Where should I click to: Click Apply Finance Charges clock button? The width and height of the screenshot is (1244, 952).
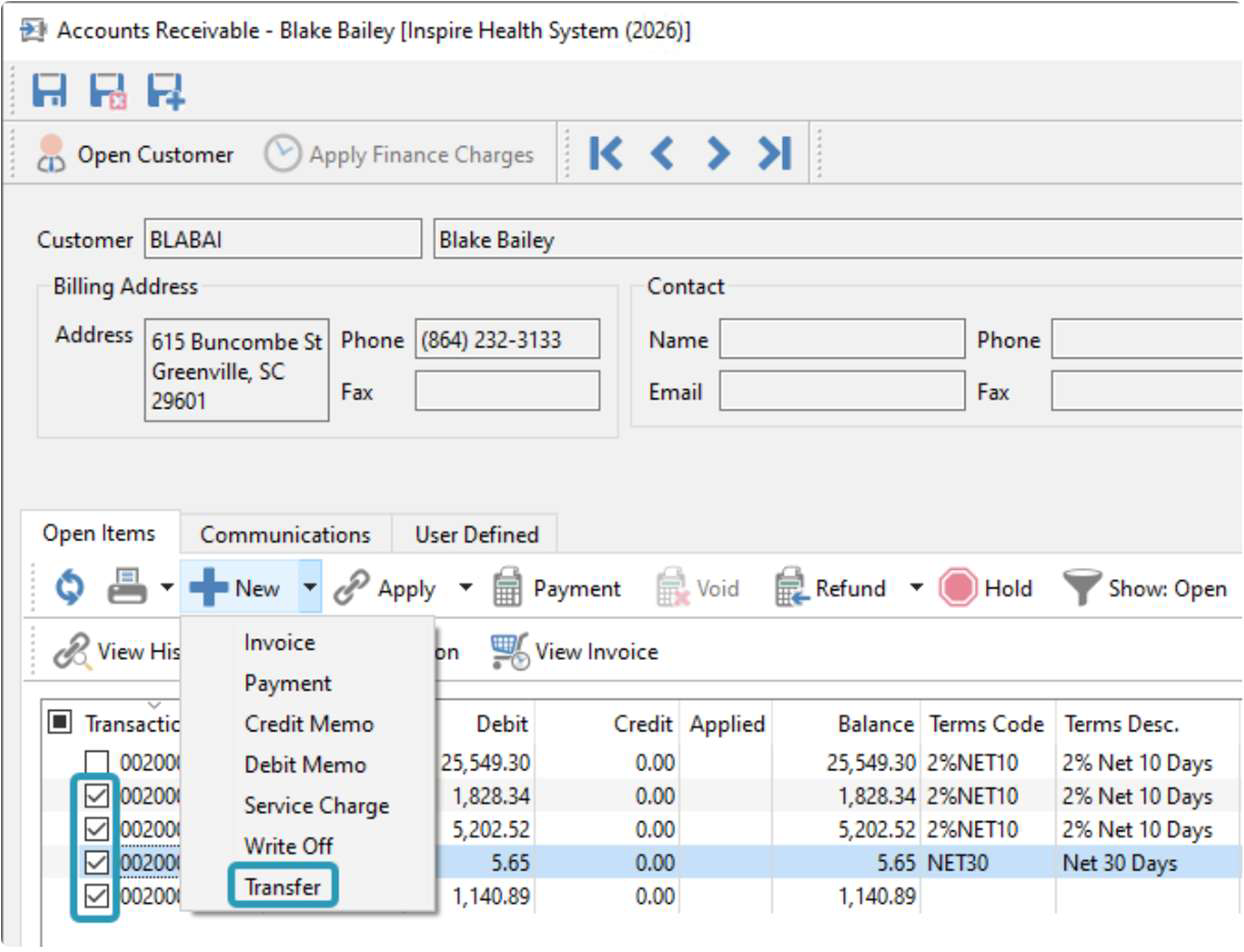pos(398,154)
